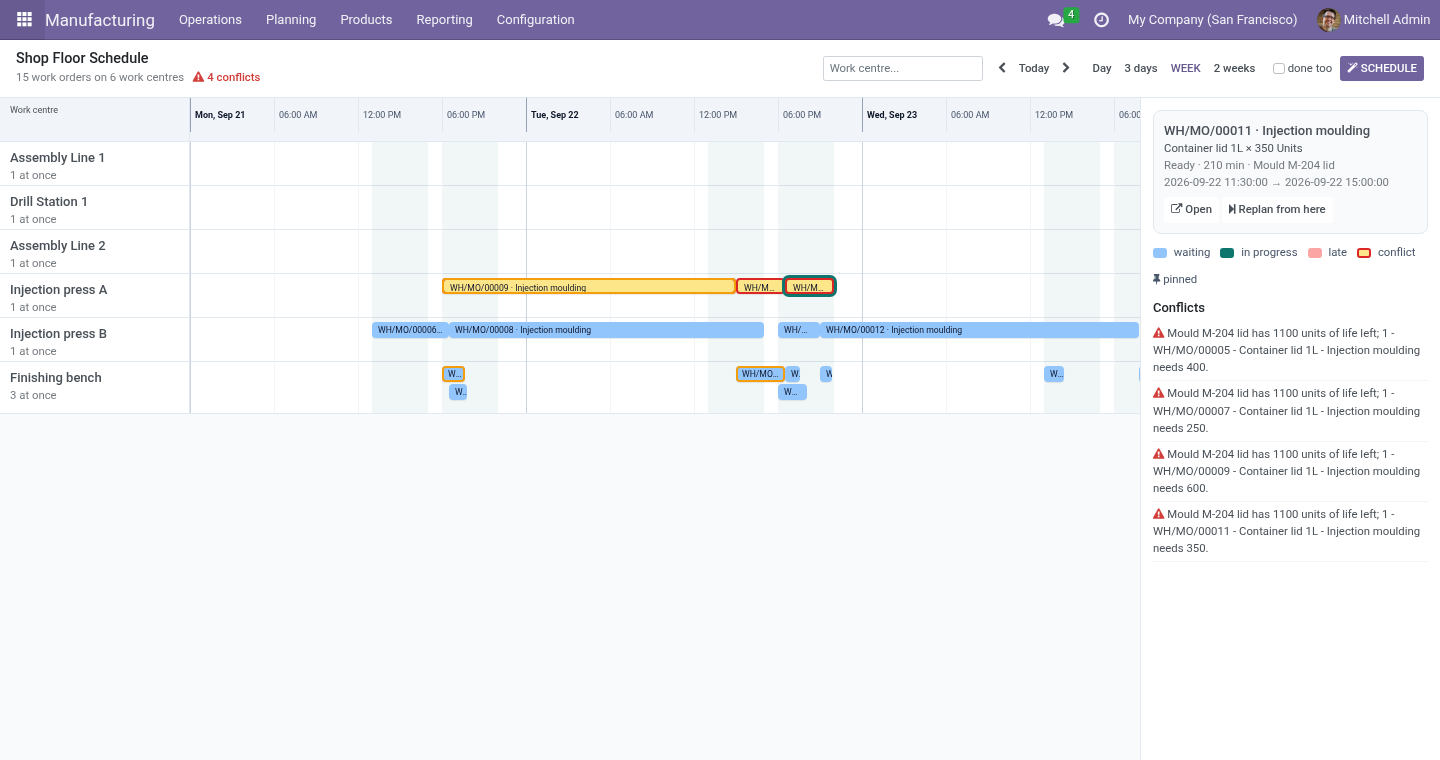
Task: Click the Injection press B row label
Action: pyautogui.click(x=58, y=334)
